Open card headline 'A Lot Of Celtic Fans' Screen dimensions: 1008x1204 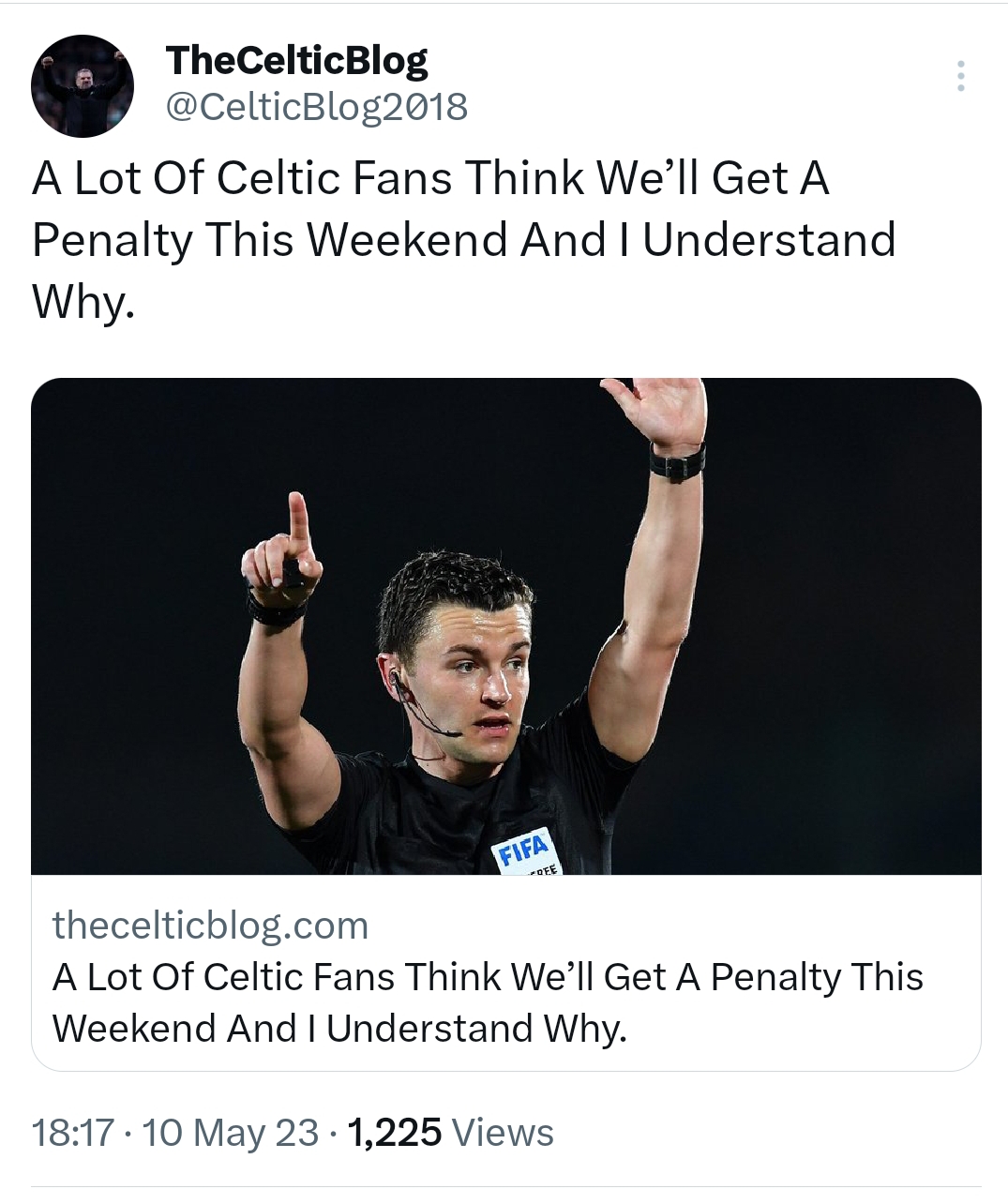coord(488,977)
